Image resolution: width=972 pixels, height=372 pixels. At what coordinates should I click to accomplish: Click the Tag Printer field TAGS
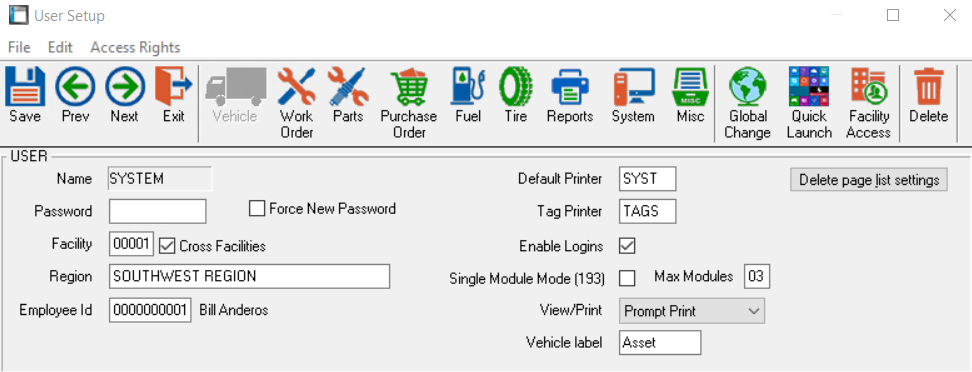click(648, 211)
